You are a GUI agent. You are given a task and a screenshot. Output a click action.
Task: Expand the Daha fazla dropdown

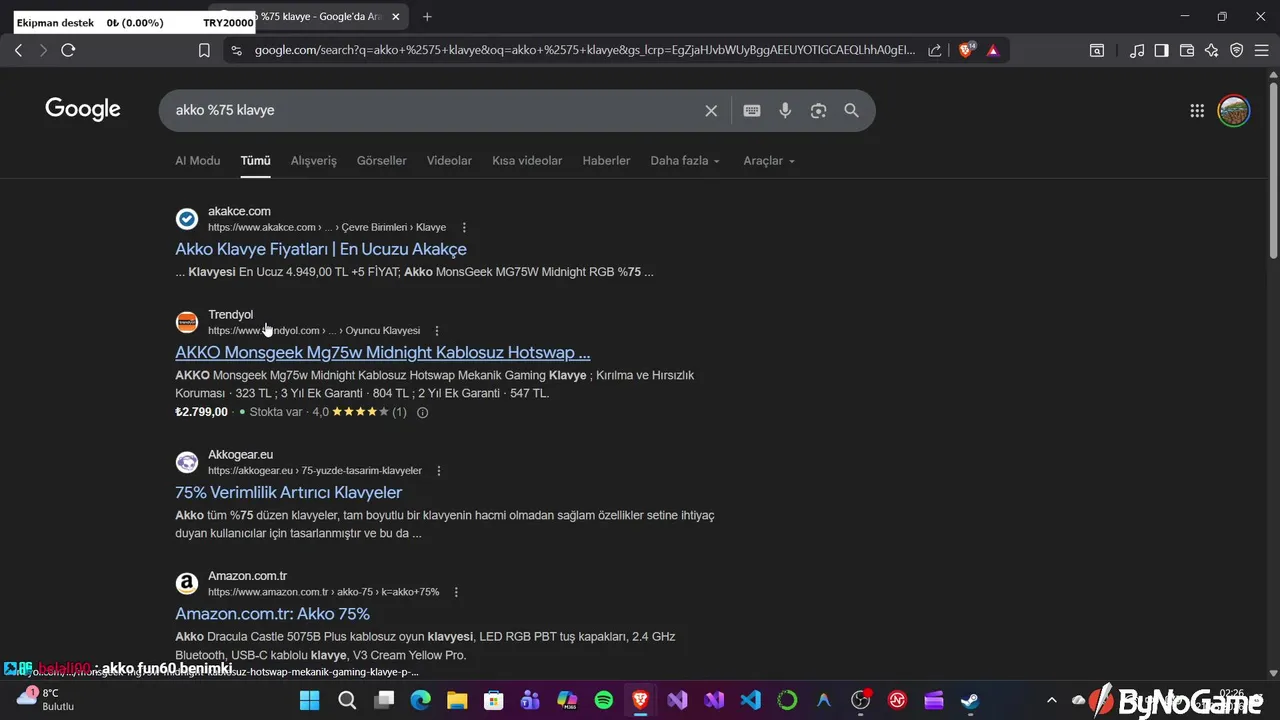tap(685, 161)
